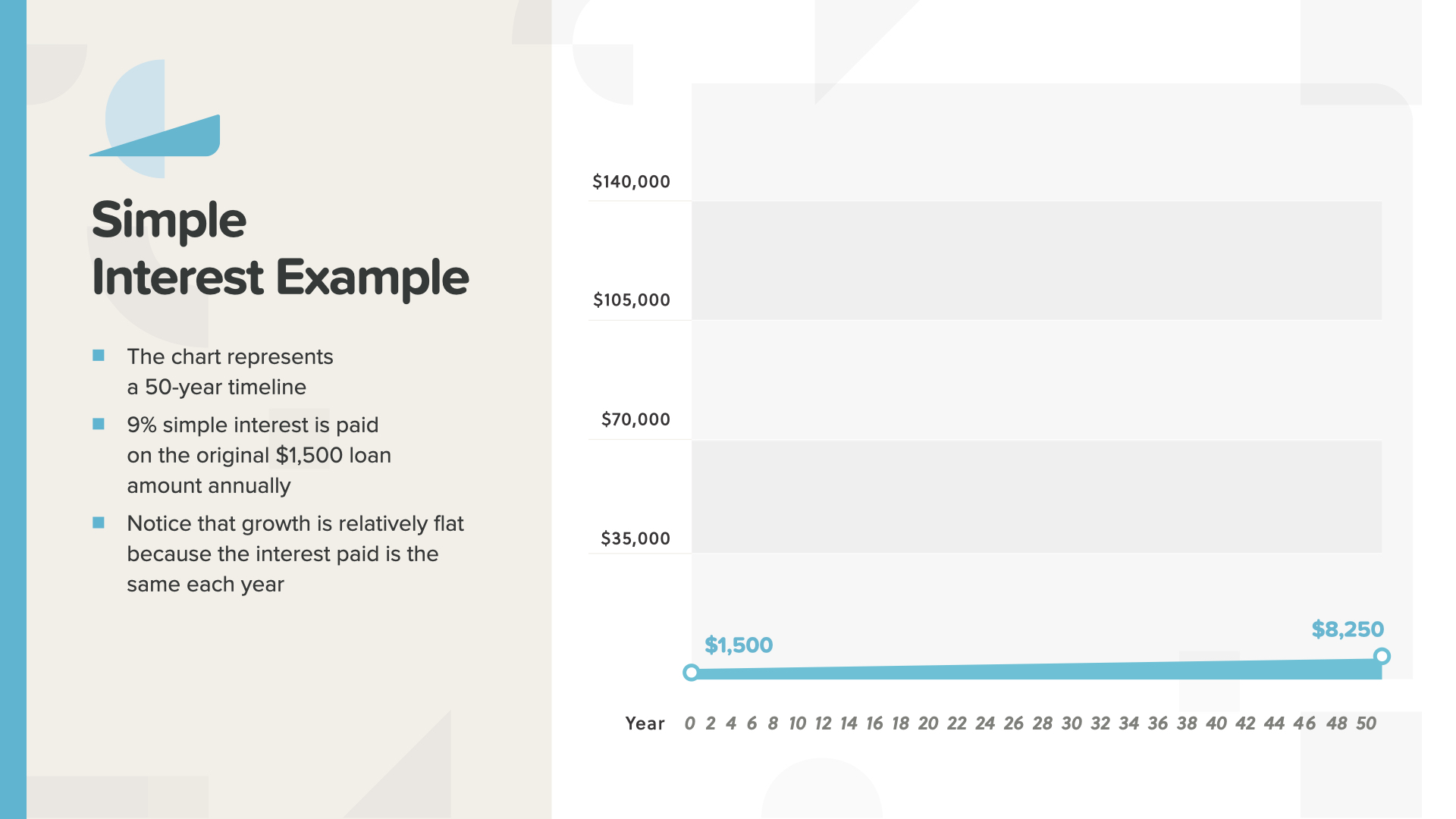Click the start data point circle marker
This screenshot has width=1456, height=819.
point(691,673)
